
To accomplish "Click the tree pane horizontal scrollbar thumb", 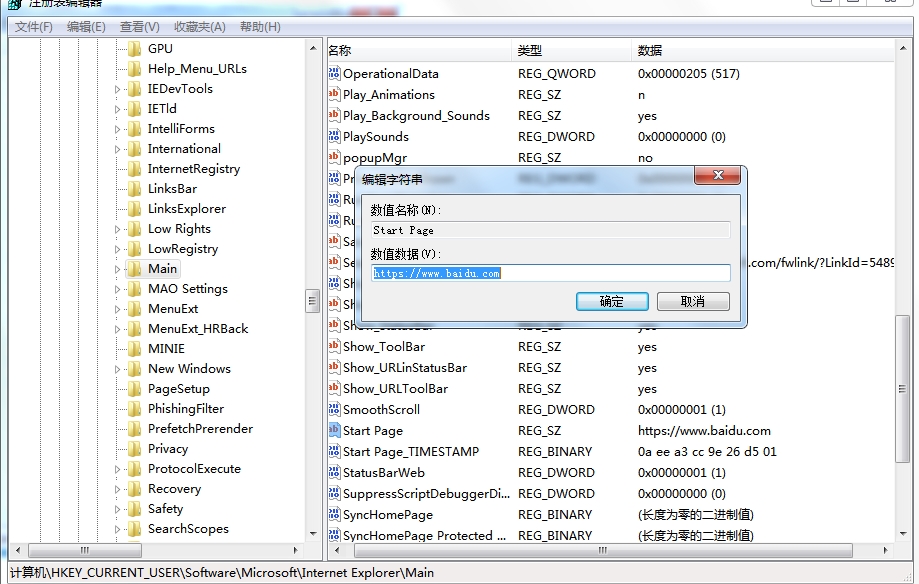I will pos(85,551).
